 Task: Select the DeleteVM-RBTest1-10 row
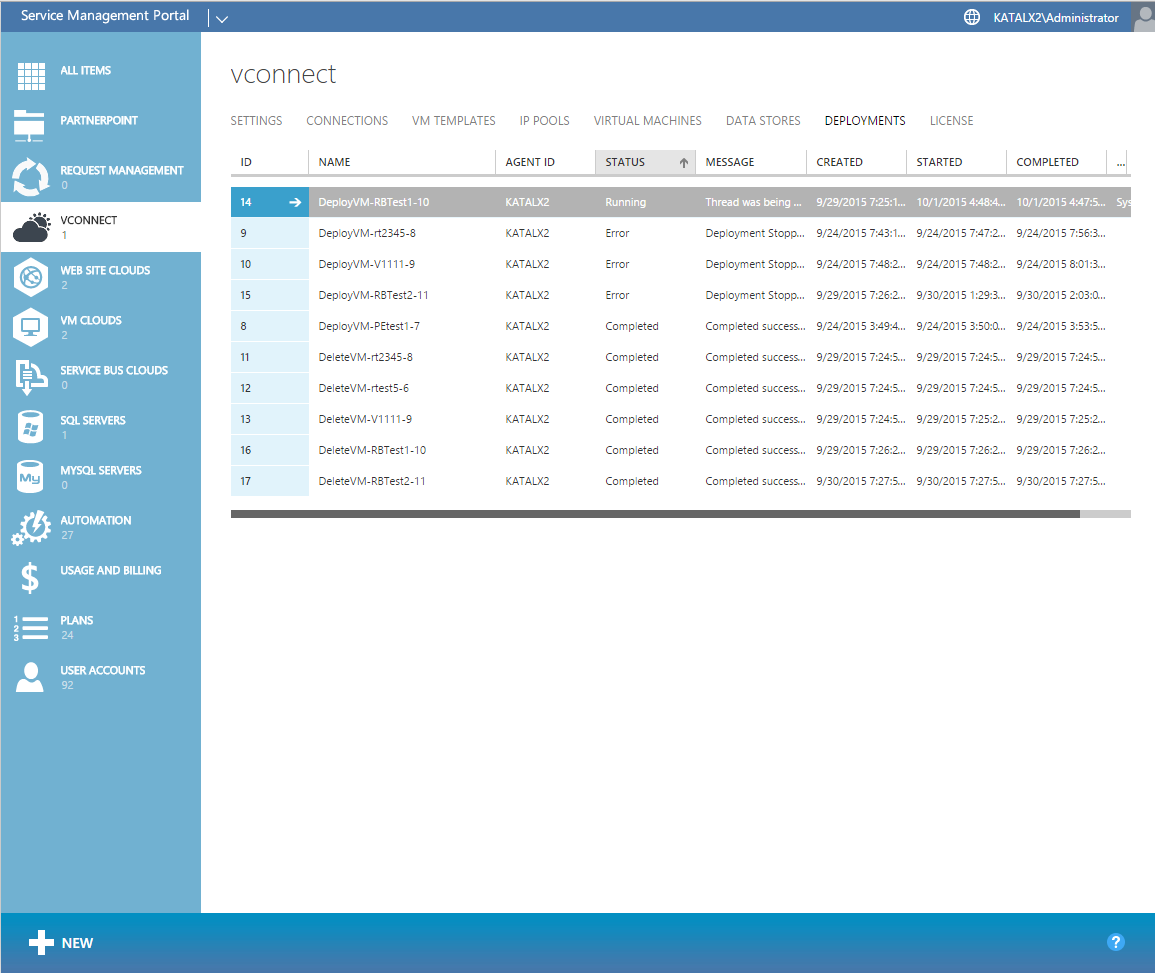[x=681, y=449]
